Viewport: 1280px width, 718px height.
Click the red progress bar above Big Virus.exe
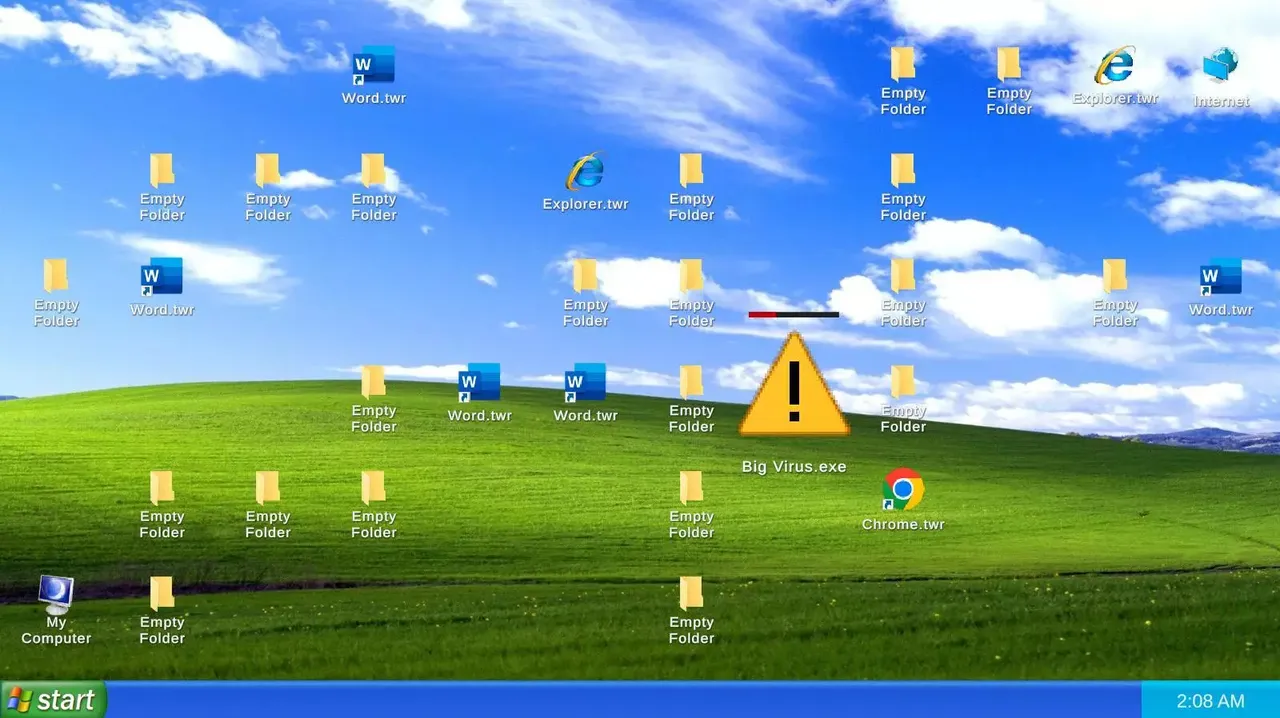click(794, 314)
